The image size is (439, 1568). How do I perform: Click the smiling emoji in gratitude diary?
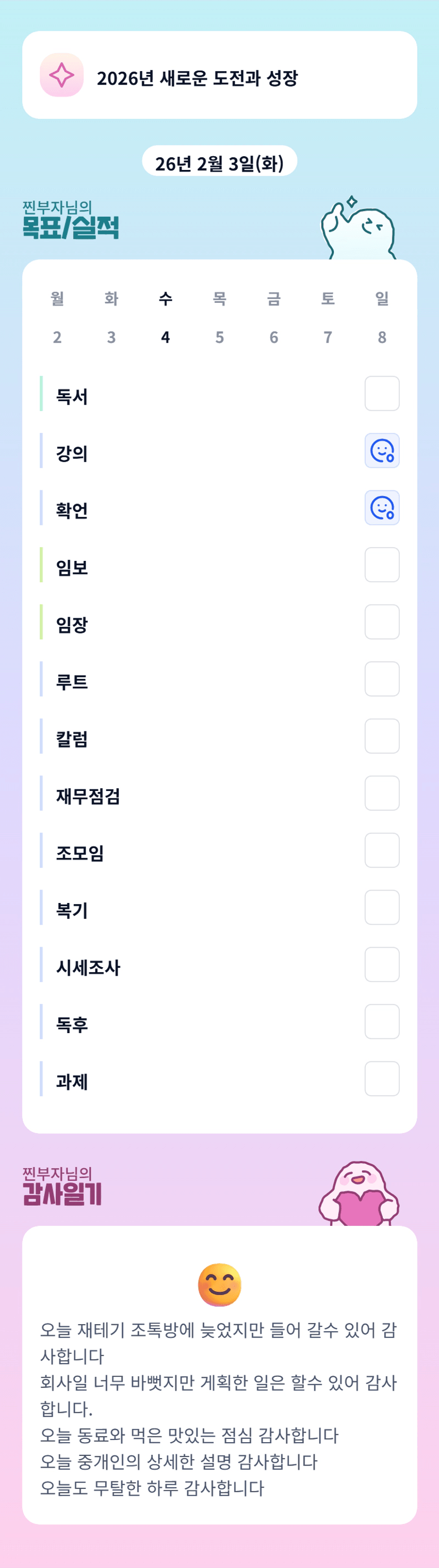220,1285
